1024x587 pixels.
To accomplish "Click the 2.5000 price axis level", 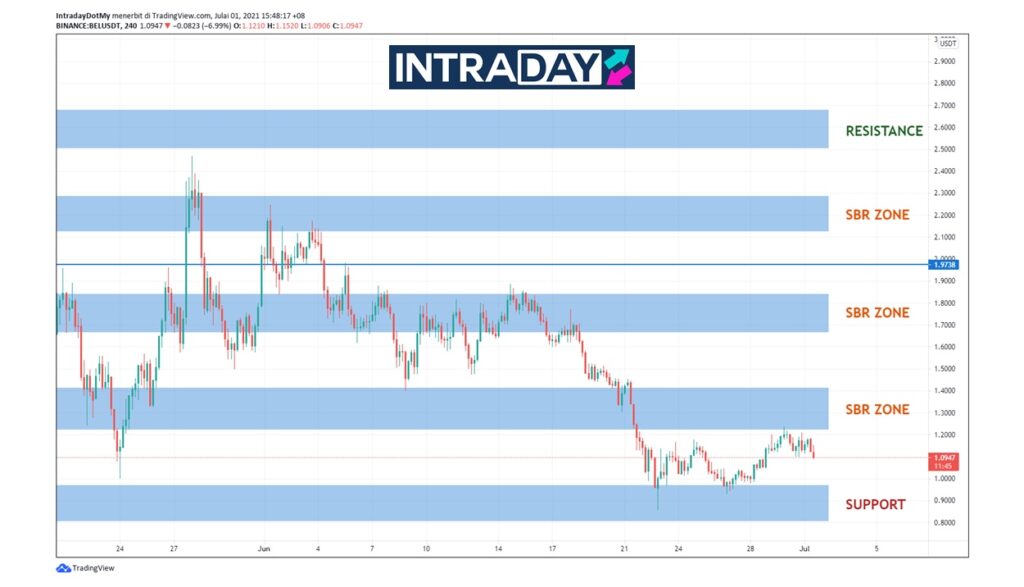I will pyautogui.click(x=945, y=149).
